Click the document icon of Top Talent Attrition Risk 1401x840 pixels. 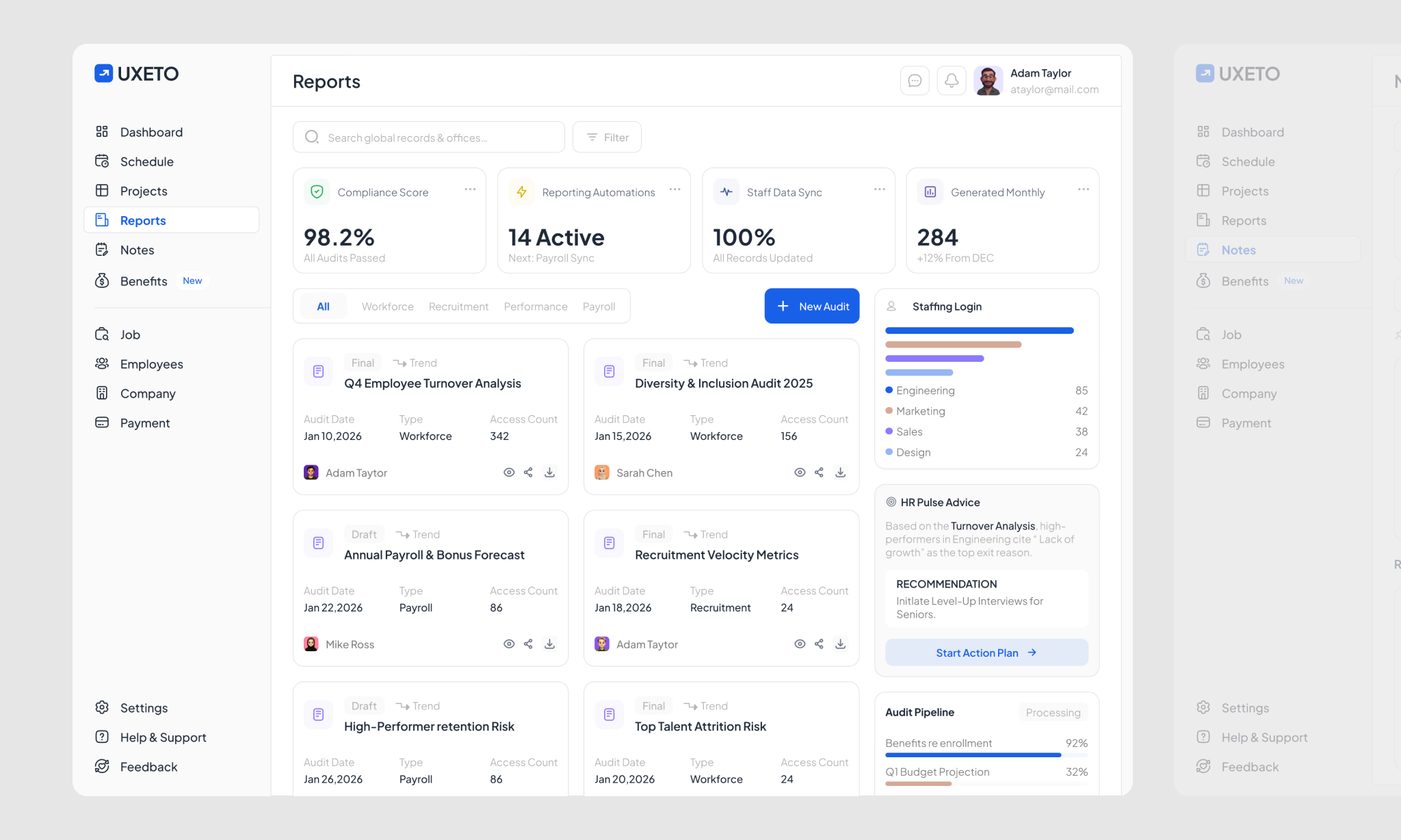tap(609, 715)
